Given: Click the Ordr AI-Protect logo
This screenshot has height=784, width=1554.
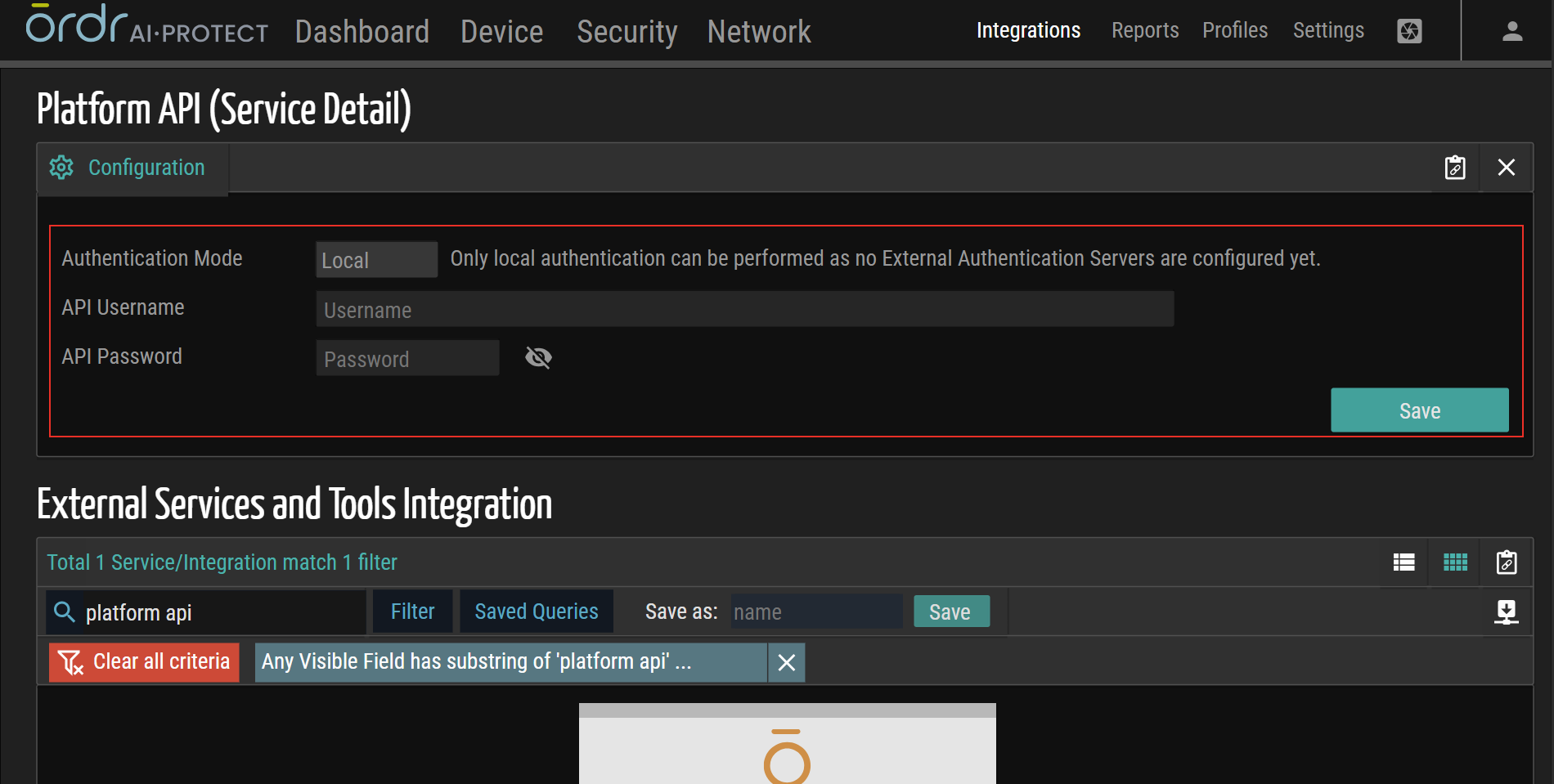Looking at the screenshot, I should 146,26.
